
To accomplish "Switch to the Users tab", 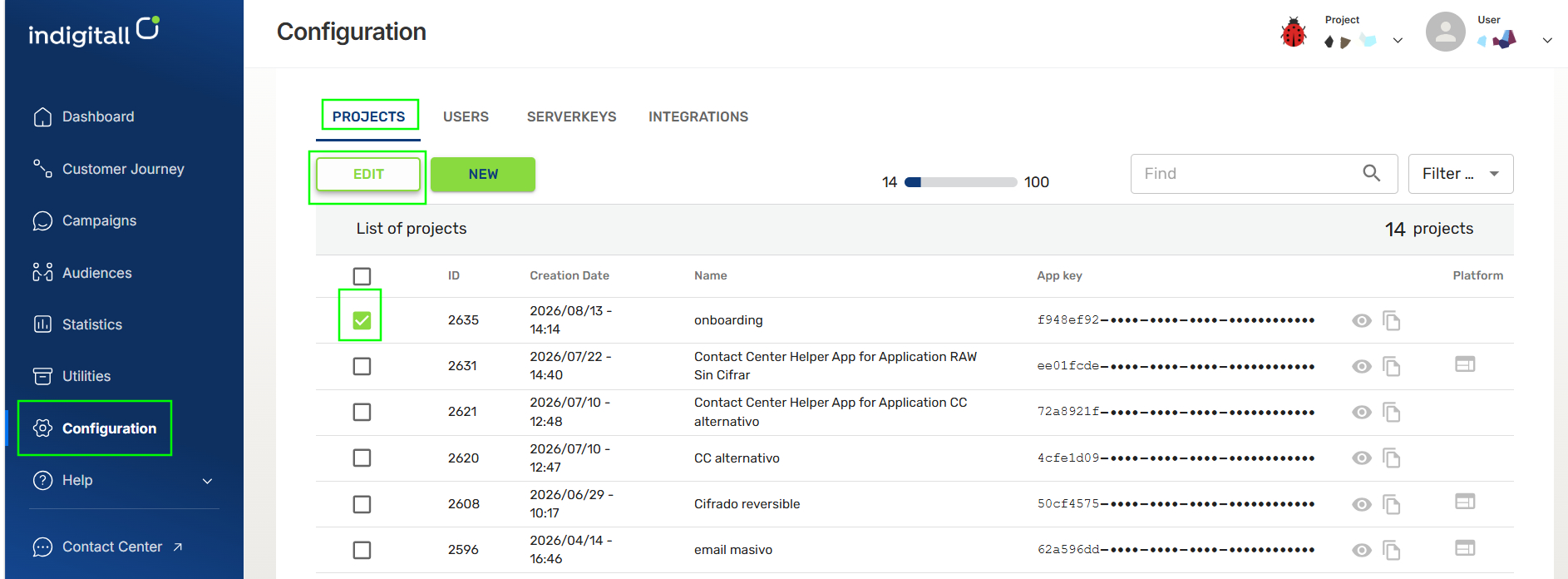I will pos(466,116).
